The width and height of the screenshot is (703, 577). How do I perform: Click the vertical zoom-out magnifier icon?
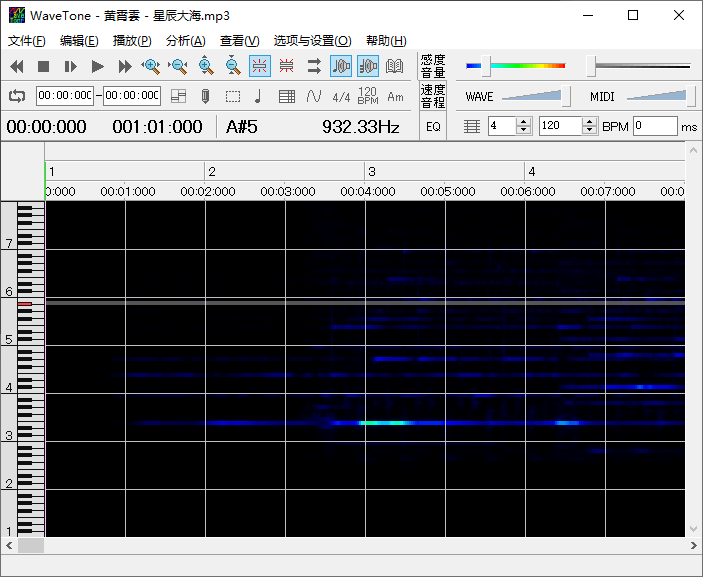coord(232,66)
